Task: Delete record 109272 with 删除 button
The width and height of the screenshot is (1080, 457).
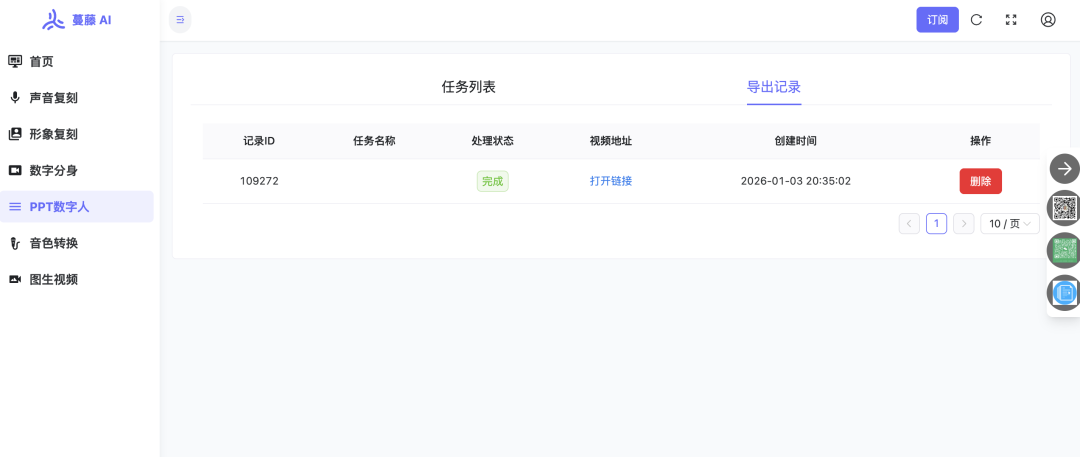Action: 980,181
